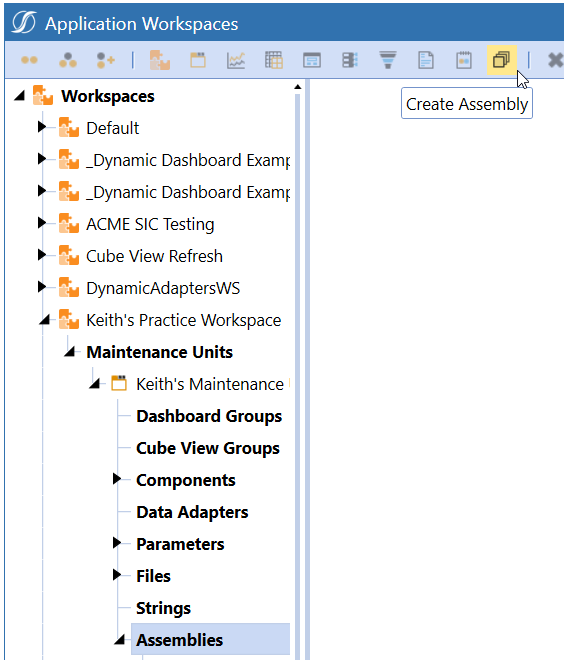
Task: Collapse Keith's Practice Workspace node
Action: point(45,320)
